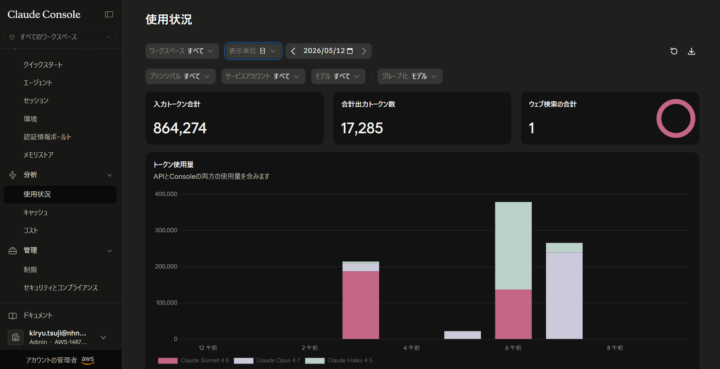Click the 管理 briefcase icon in sidebar
Viewport: 720px width, 369px height.
(13, 251)
